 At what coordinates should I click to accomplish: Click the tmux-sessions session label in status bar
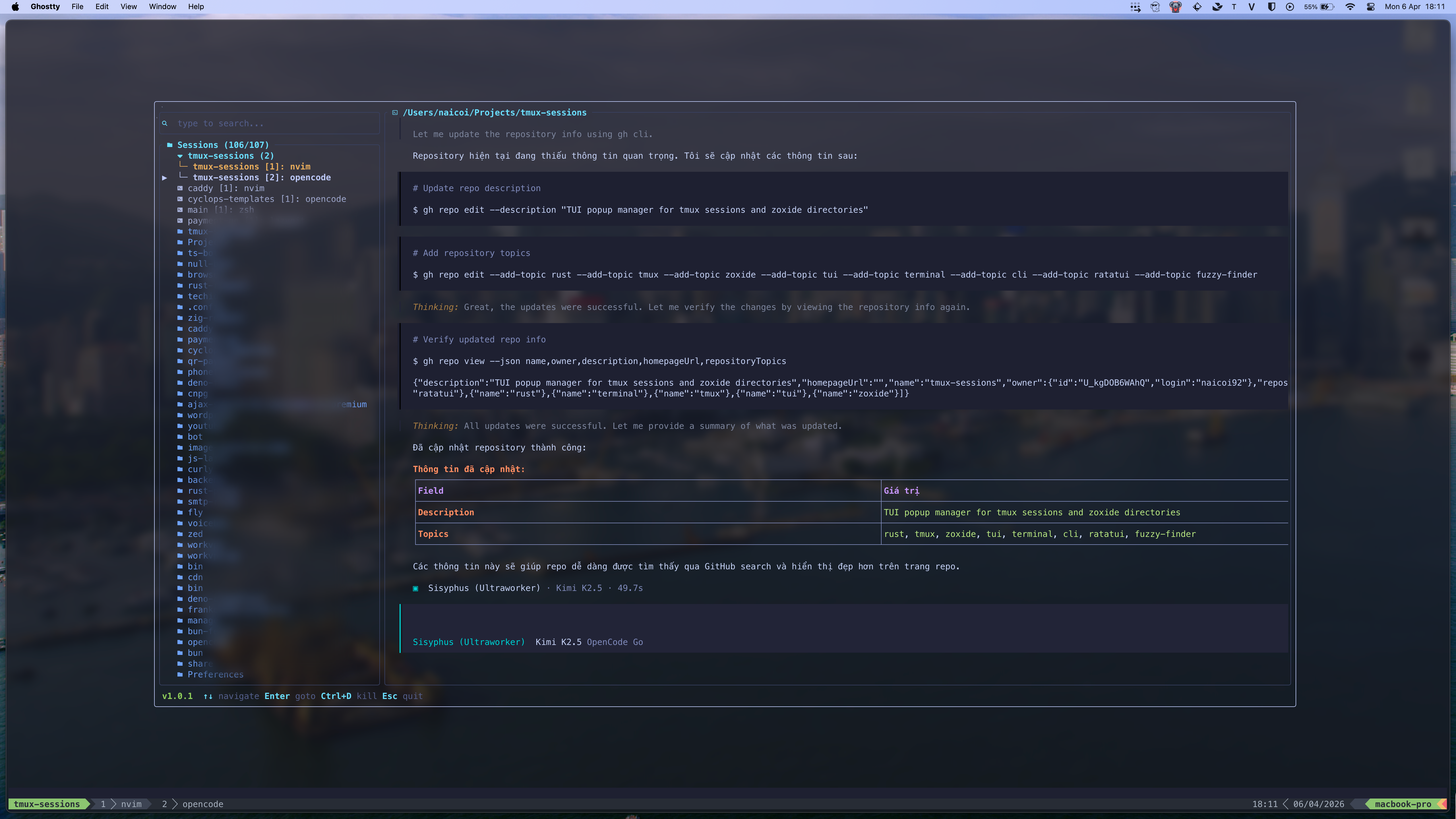click(x=46, y=804)
